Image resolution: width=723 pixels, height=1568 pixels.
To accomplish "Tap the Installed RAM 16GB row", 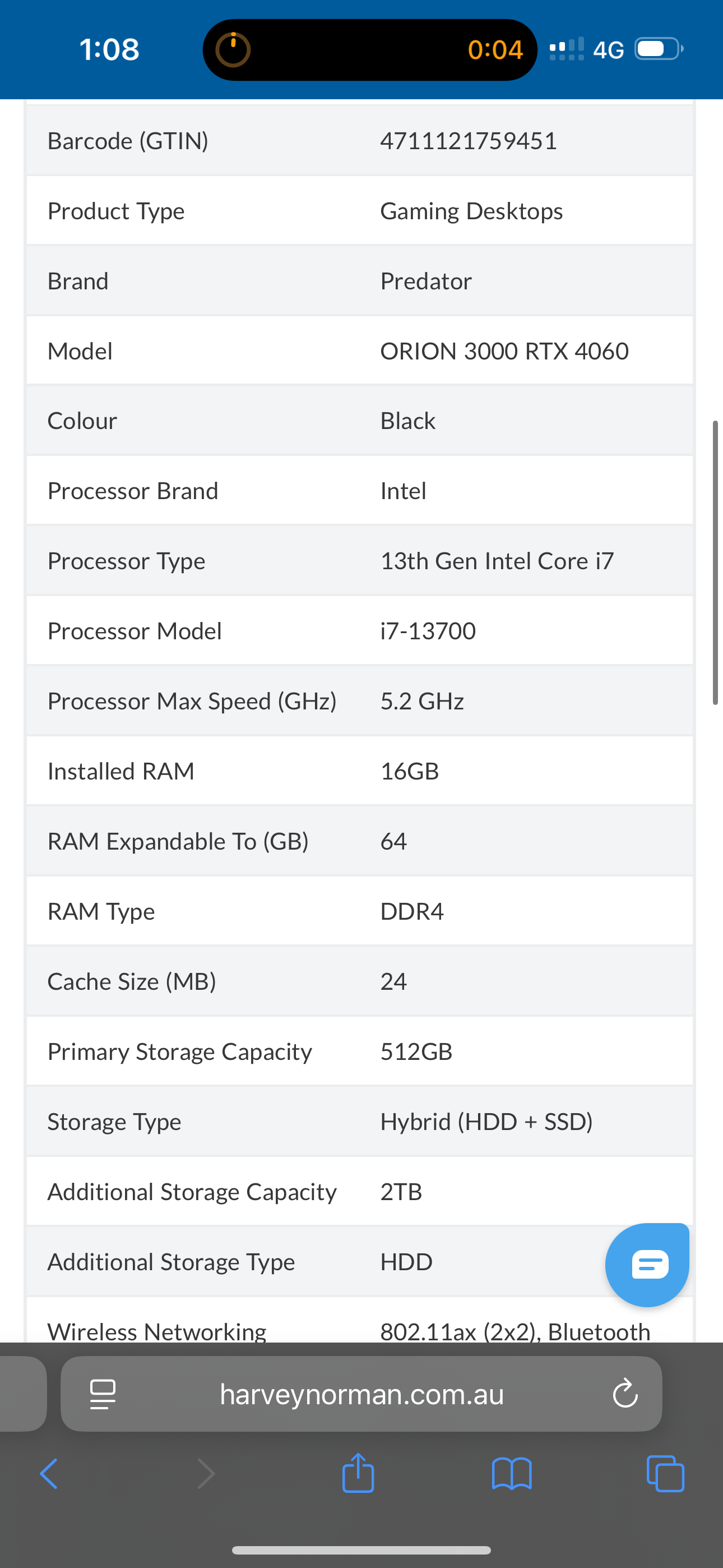I will [360, 771].
